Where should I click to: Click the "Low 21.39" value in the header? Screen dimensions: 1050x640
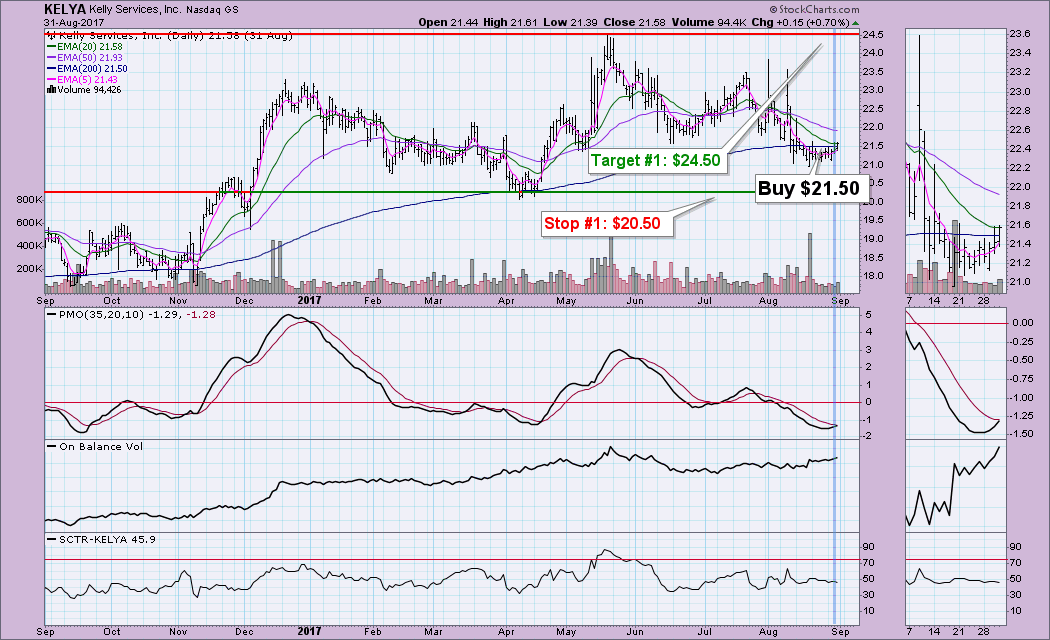[570, 22]
